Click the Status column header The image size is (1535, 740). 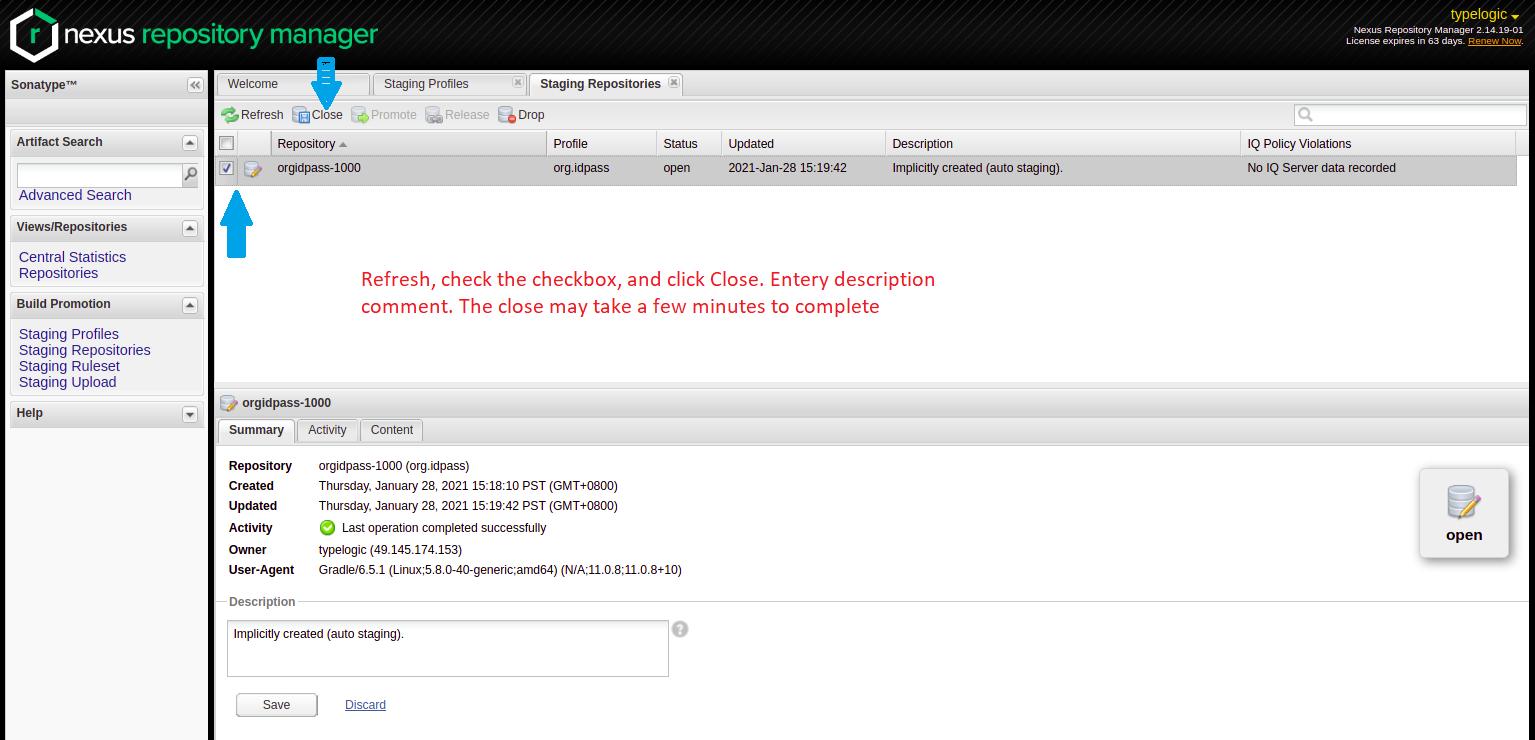click(689, 144)
